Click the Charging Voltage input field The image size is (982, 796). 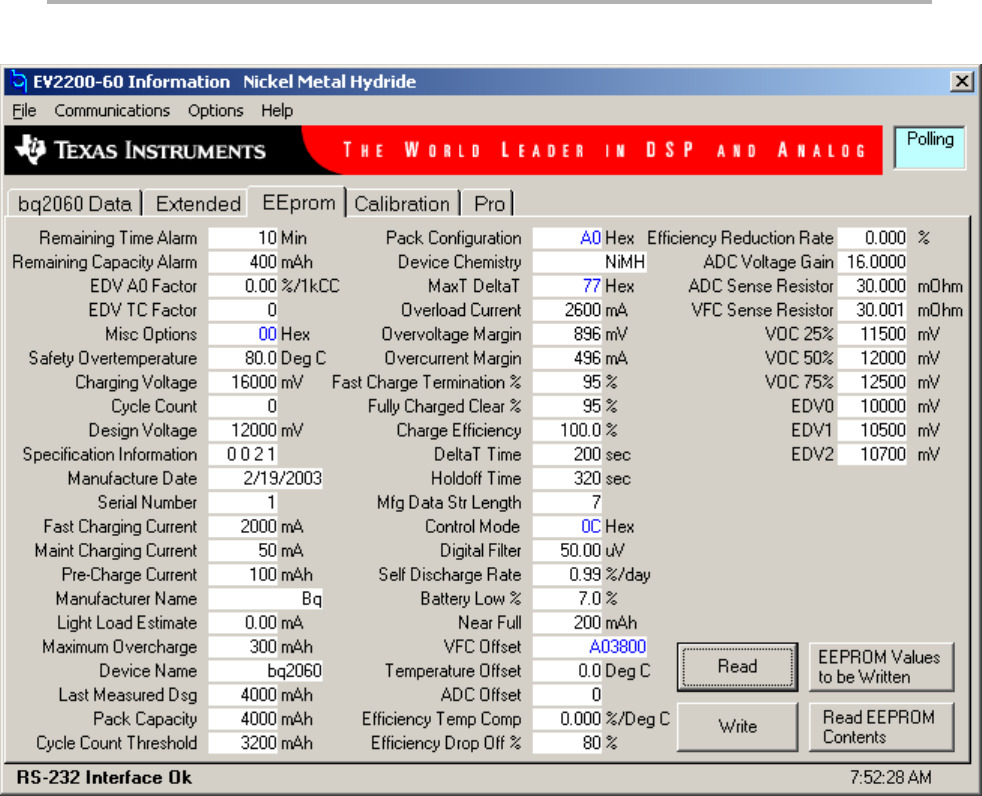[243, 383]
